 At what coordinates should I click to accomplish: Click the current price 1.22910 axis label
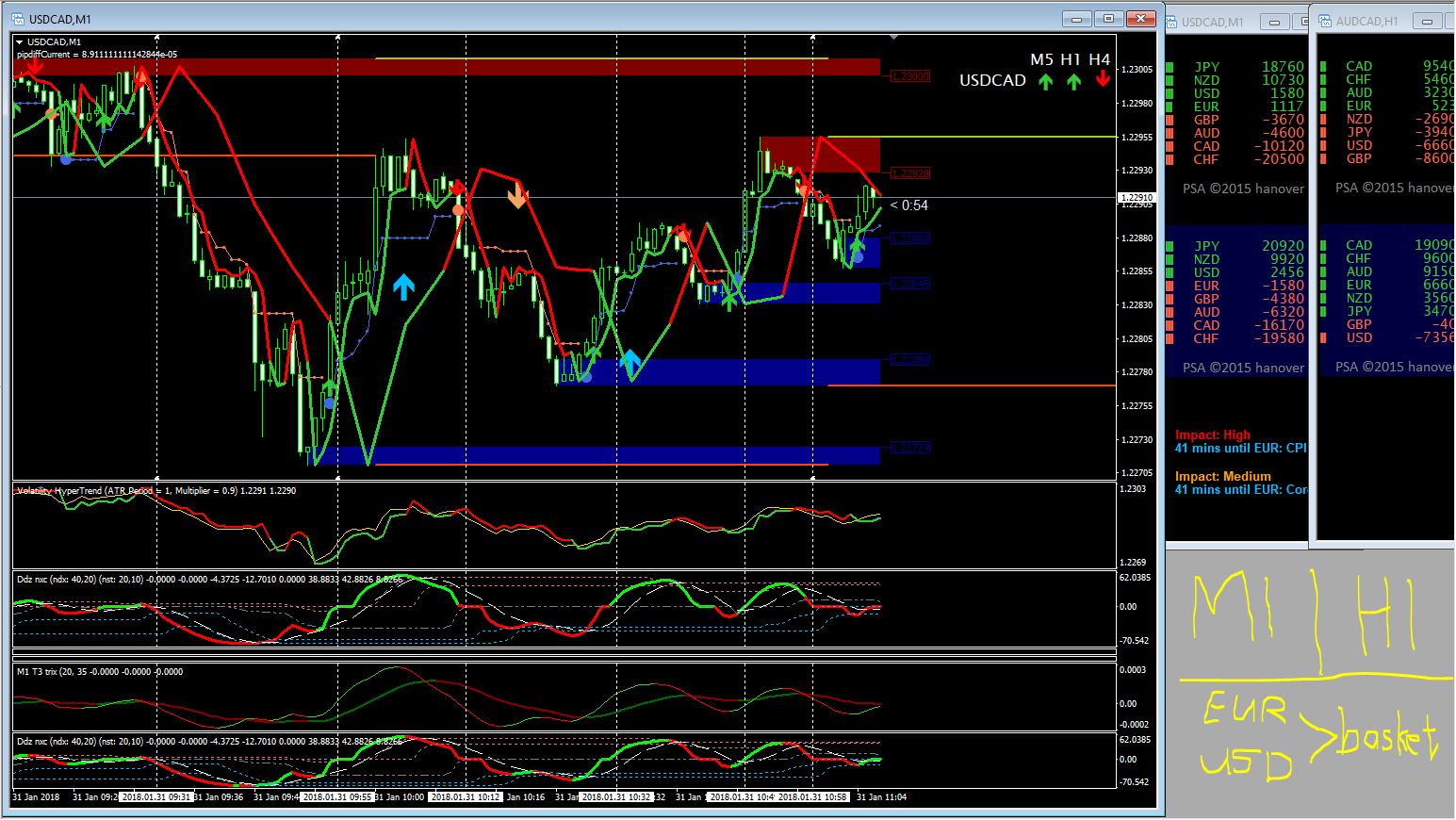(1136, 198)
